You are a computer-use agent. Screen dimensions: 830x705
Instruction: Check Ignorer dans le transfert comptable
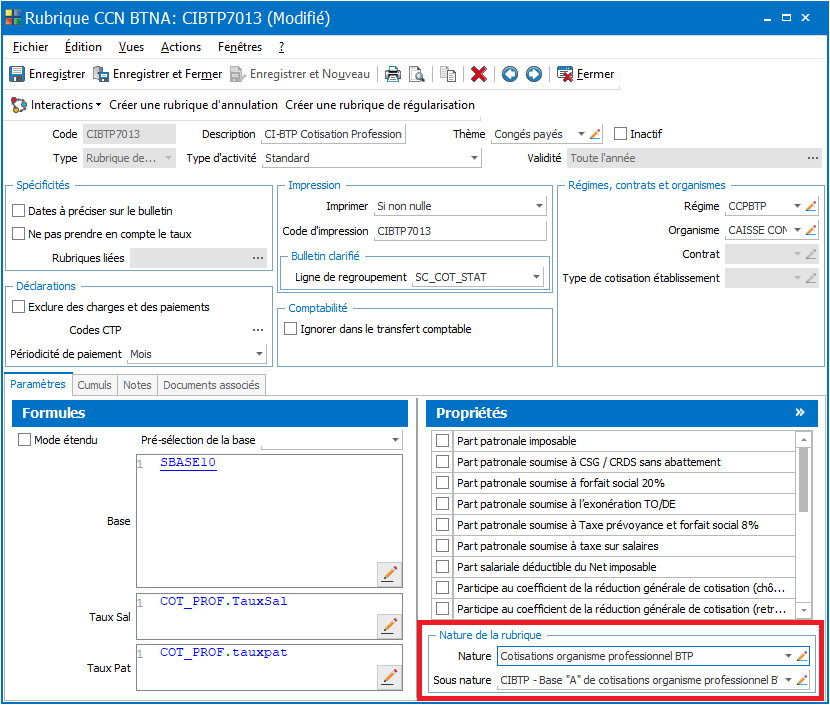(x=291, y=329)
